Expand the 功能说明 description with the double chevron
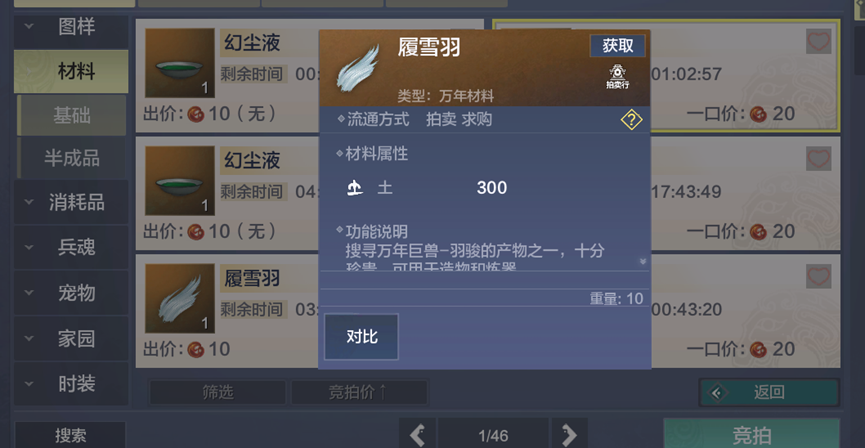Viewport: 865px width, 448px height. (642, 261)
